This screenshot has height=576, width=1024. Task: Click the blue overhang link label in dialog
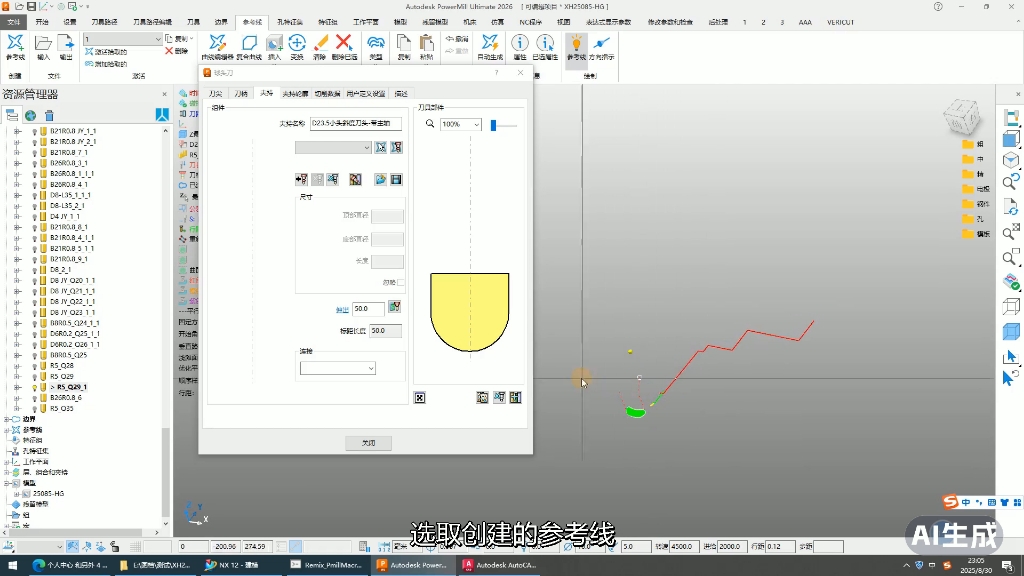tap(342, 310)
